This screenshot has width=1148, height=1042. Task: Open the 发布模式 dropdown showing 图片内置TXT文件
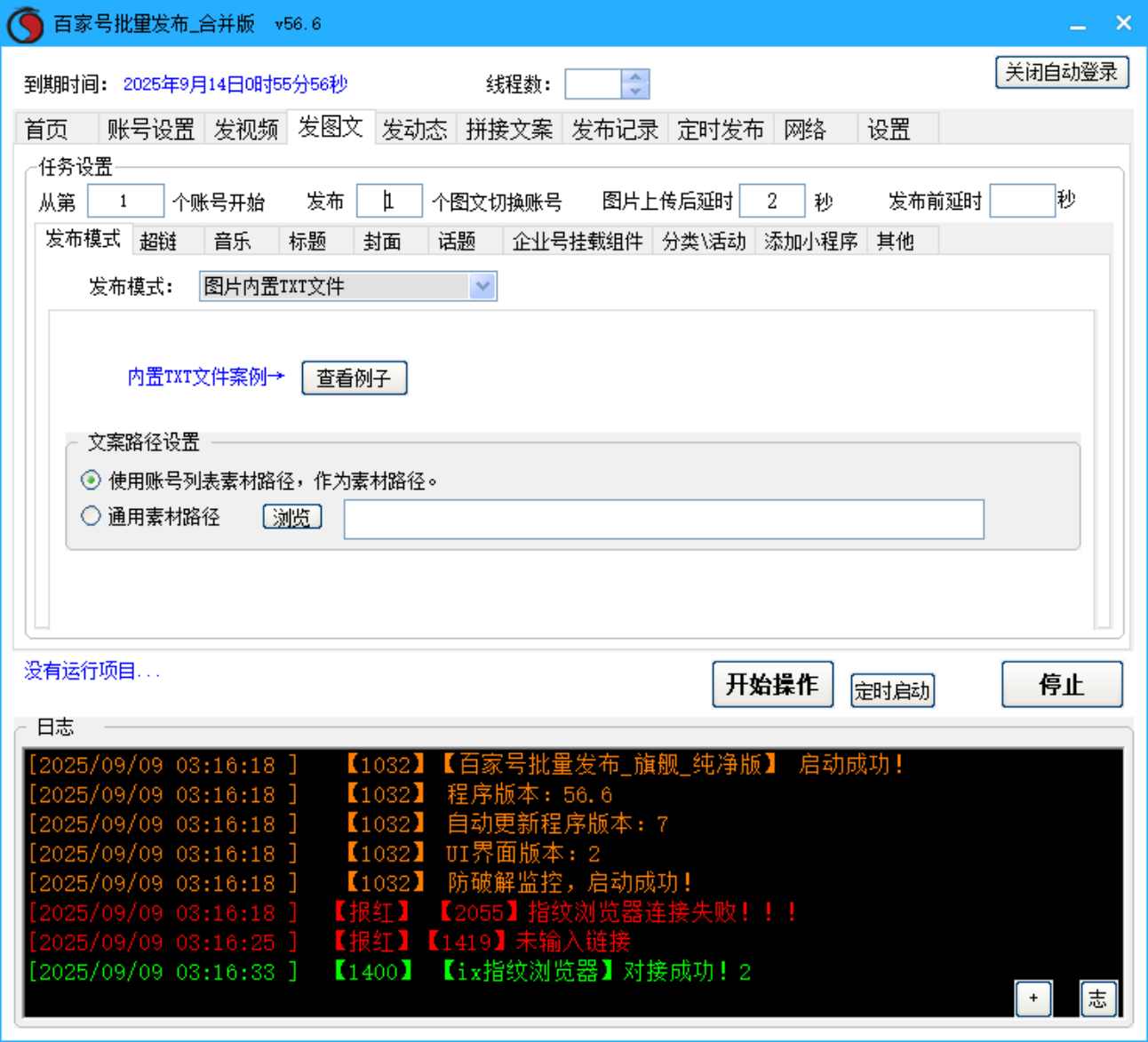click(x=482, y=286)
